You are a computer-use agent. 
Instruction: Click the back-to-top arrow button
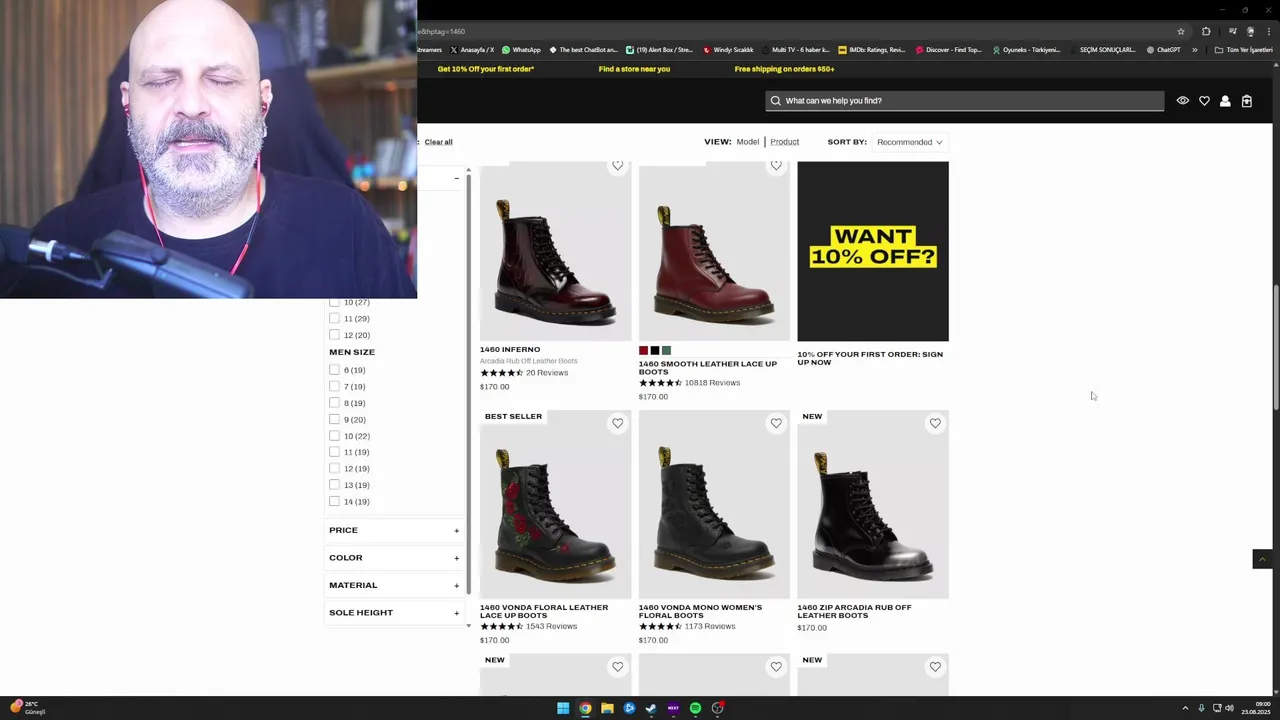(x=1262, y=559)
